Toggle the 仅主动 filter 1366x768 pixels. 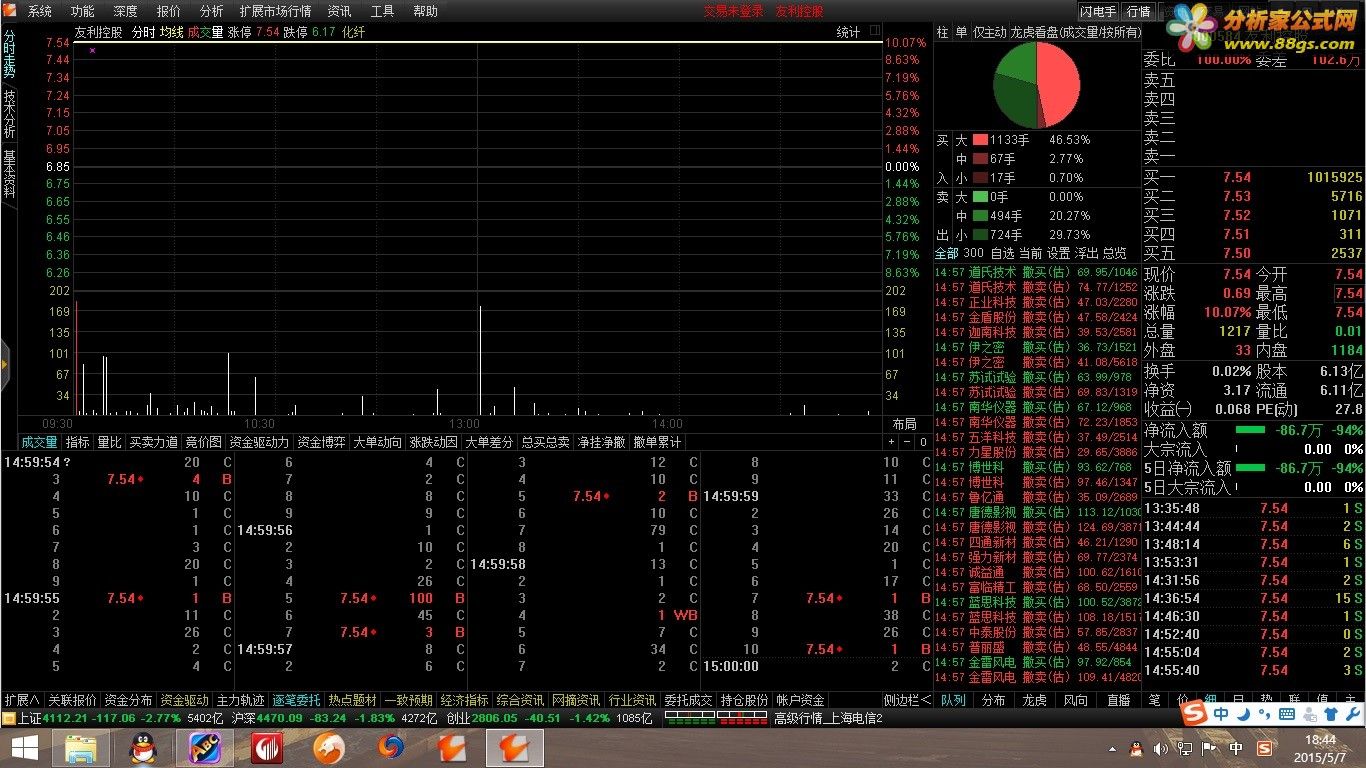coord(989,32)
